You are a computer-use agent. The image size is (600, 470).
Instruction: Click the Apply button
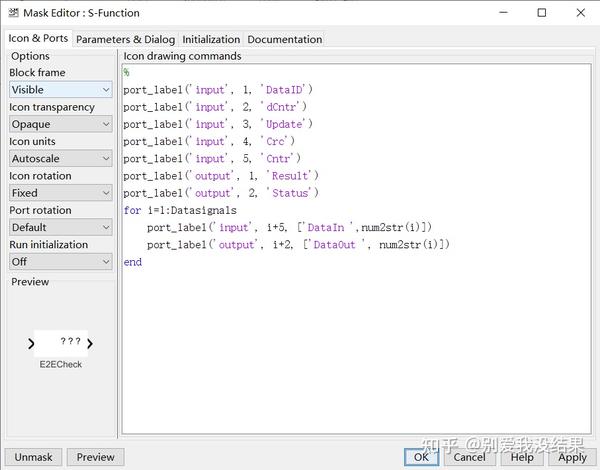point(572,457)
